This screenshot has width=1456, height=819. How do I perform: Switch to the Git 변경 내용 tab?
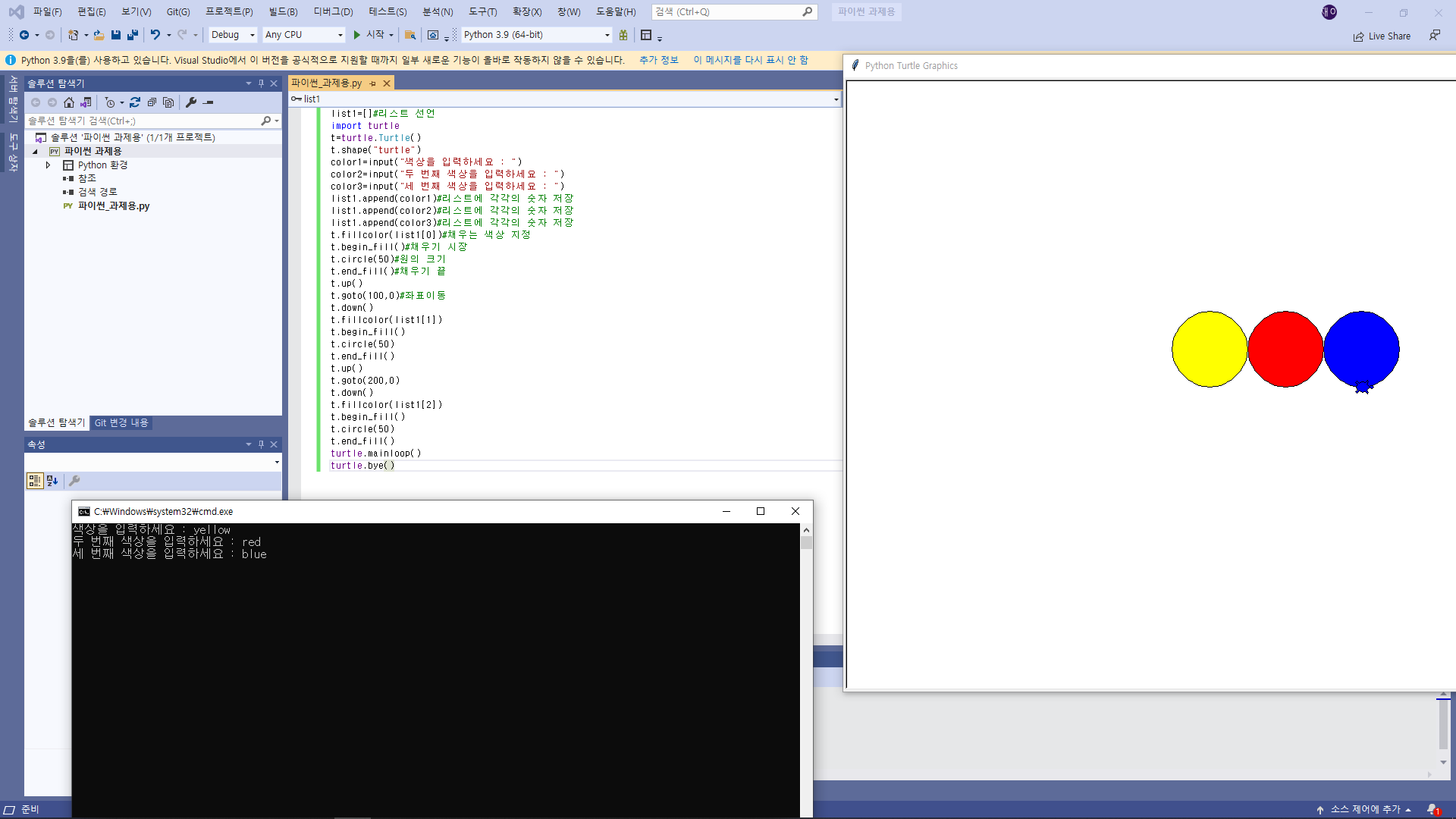click(121, 423)
